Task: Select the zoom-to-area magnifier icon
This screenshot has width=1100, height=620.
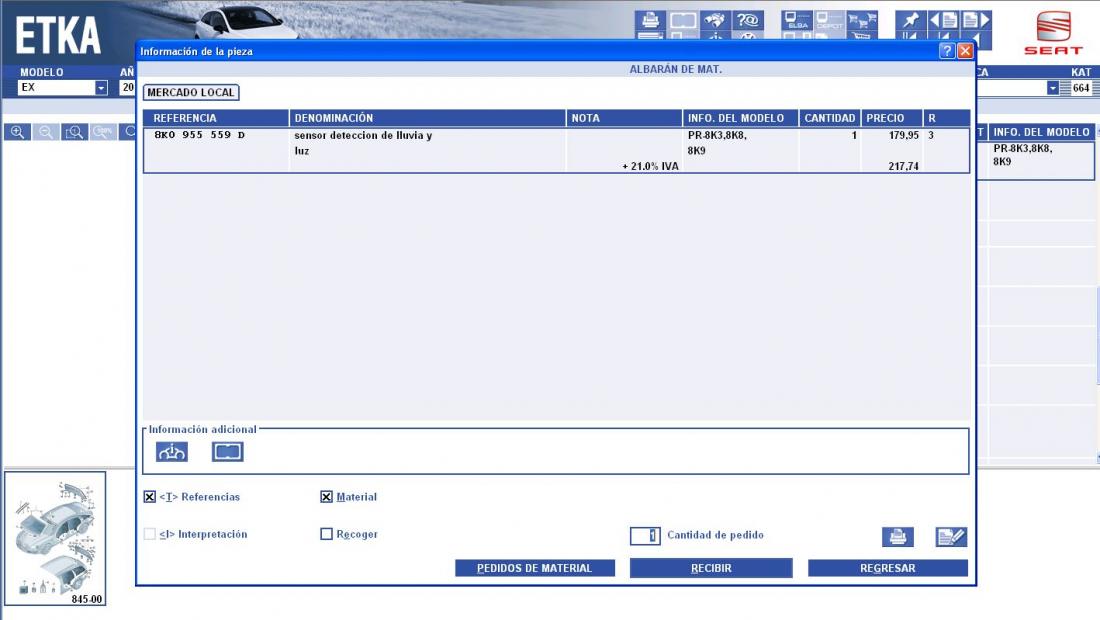Action: pos(74,132)
